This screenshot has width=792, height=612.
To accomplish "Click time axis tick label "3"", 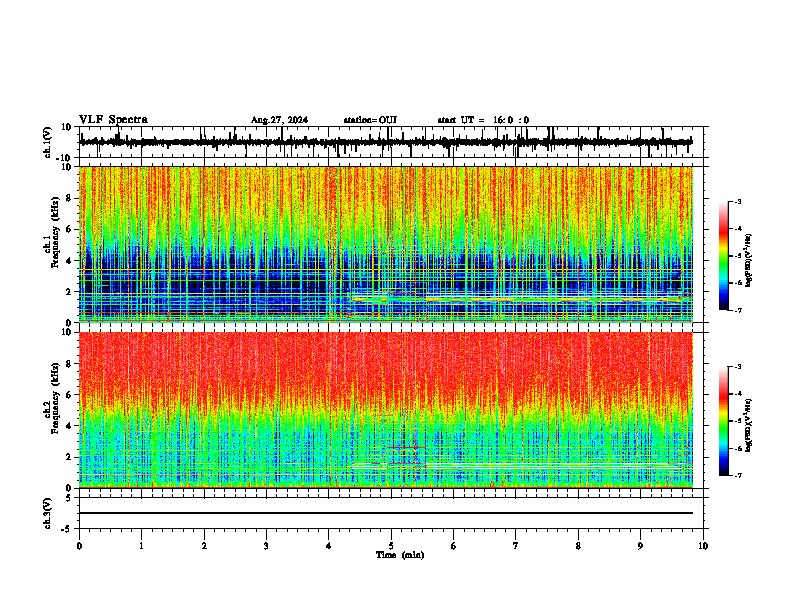I will [266, 546].
